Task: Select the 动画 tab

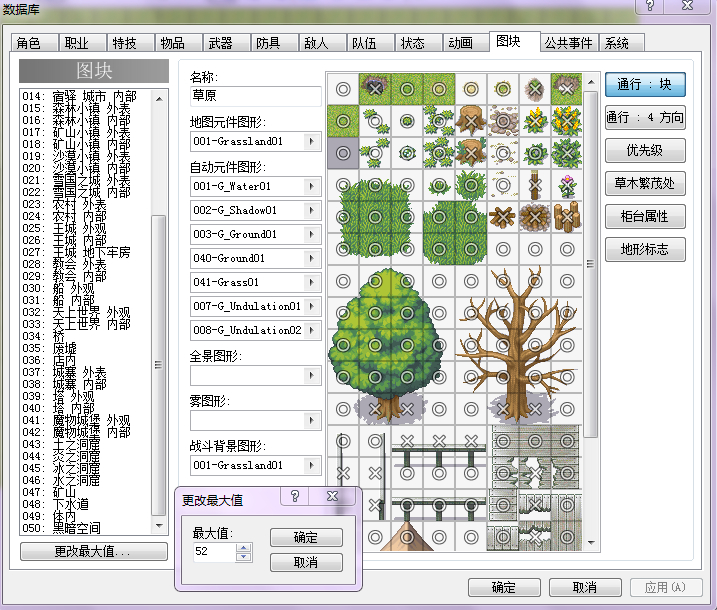Action: [466, 43]
